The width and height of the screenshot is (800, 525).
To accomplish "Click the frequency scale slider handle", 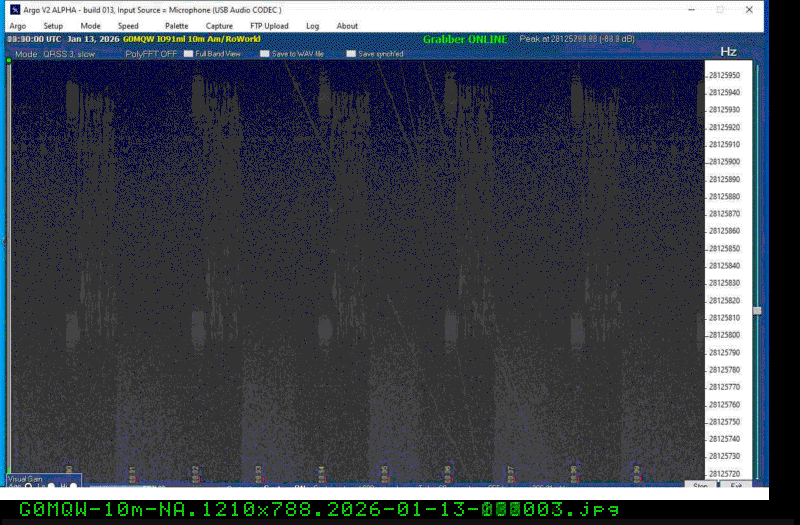I will [x=757, y=311].
